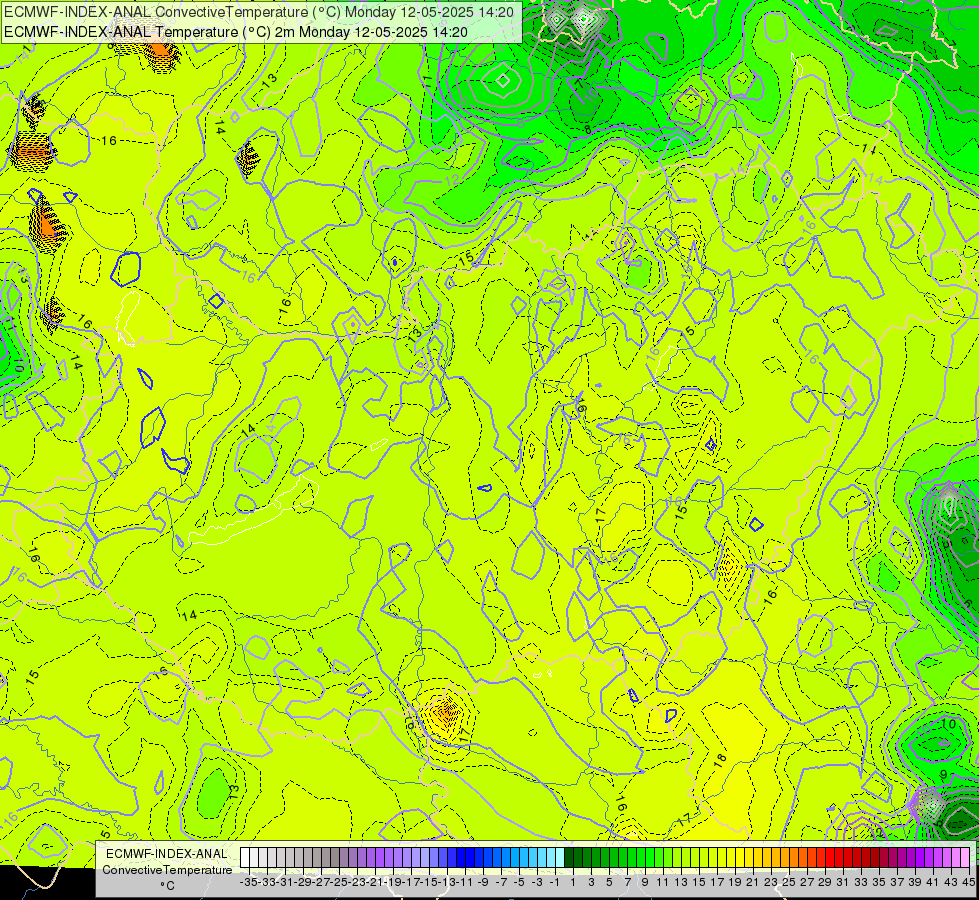Click the -35 value label in legend
979x900 pixels.
pyautogui.click(x=249, y=882)
